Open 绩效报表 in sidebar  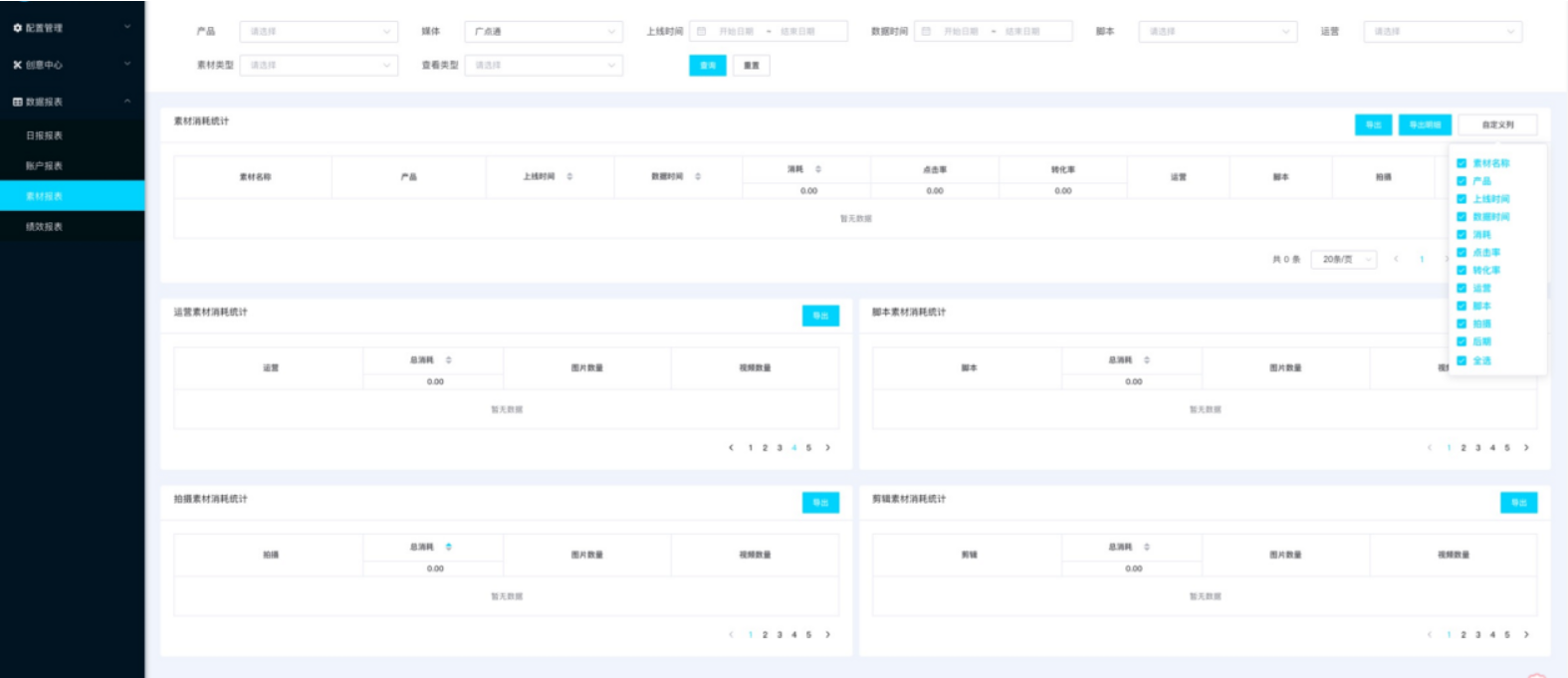[x=72, y=227]
